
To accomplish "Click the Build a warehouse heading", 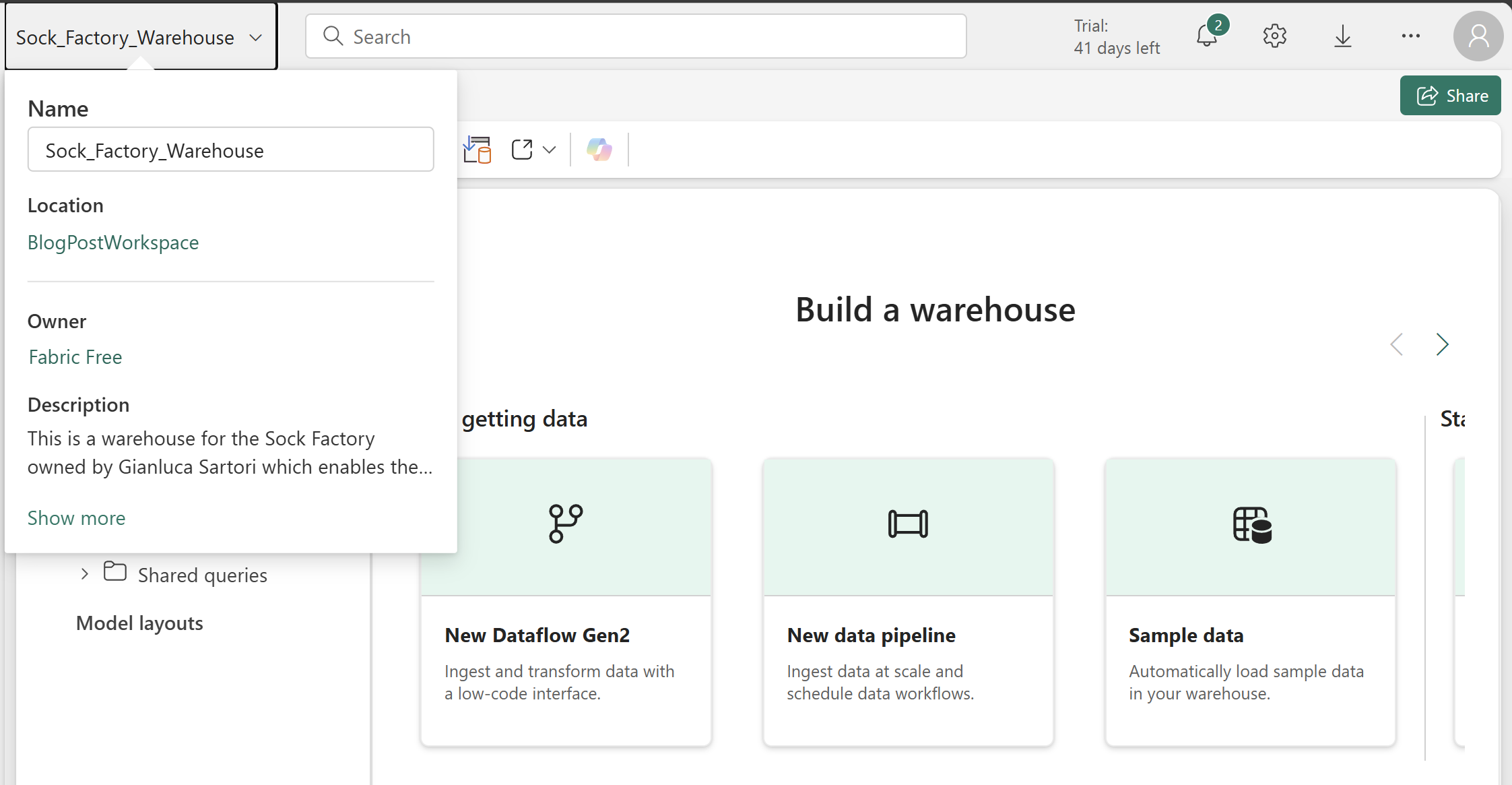I will (x=935, y=310).
